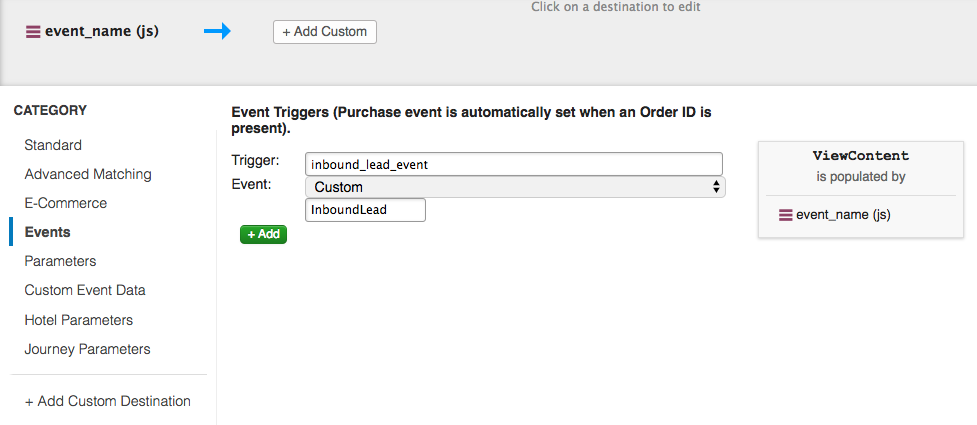Click the blue mapping arrow icon

coord(217,32)
